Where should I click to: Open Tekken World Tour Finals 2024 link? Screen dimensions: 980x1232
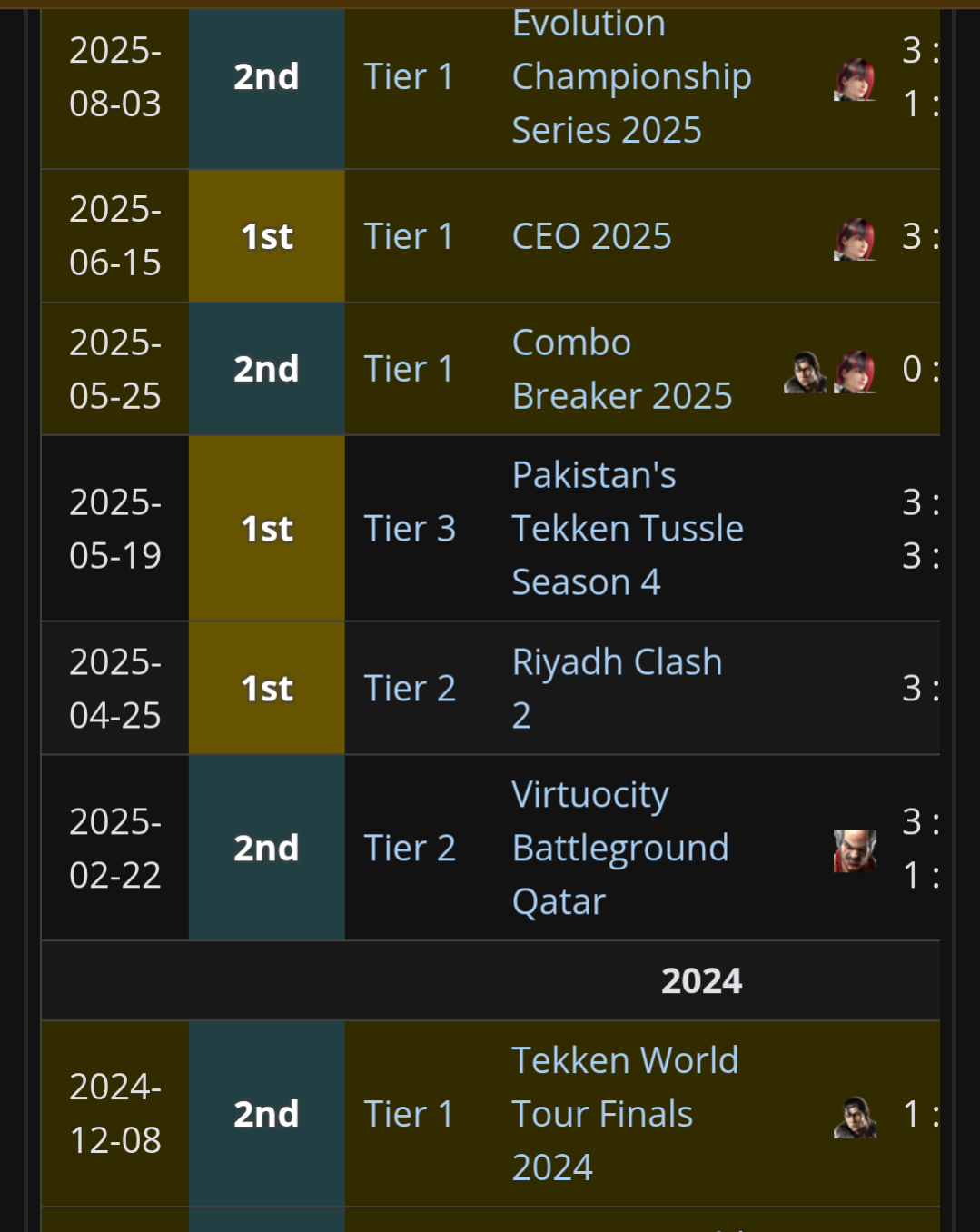624,1114
